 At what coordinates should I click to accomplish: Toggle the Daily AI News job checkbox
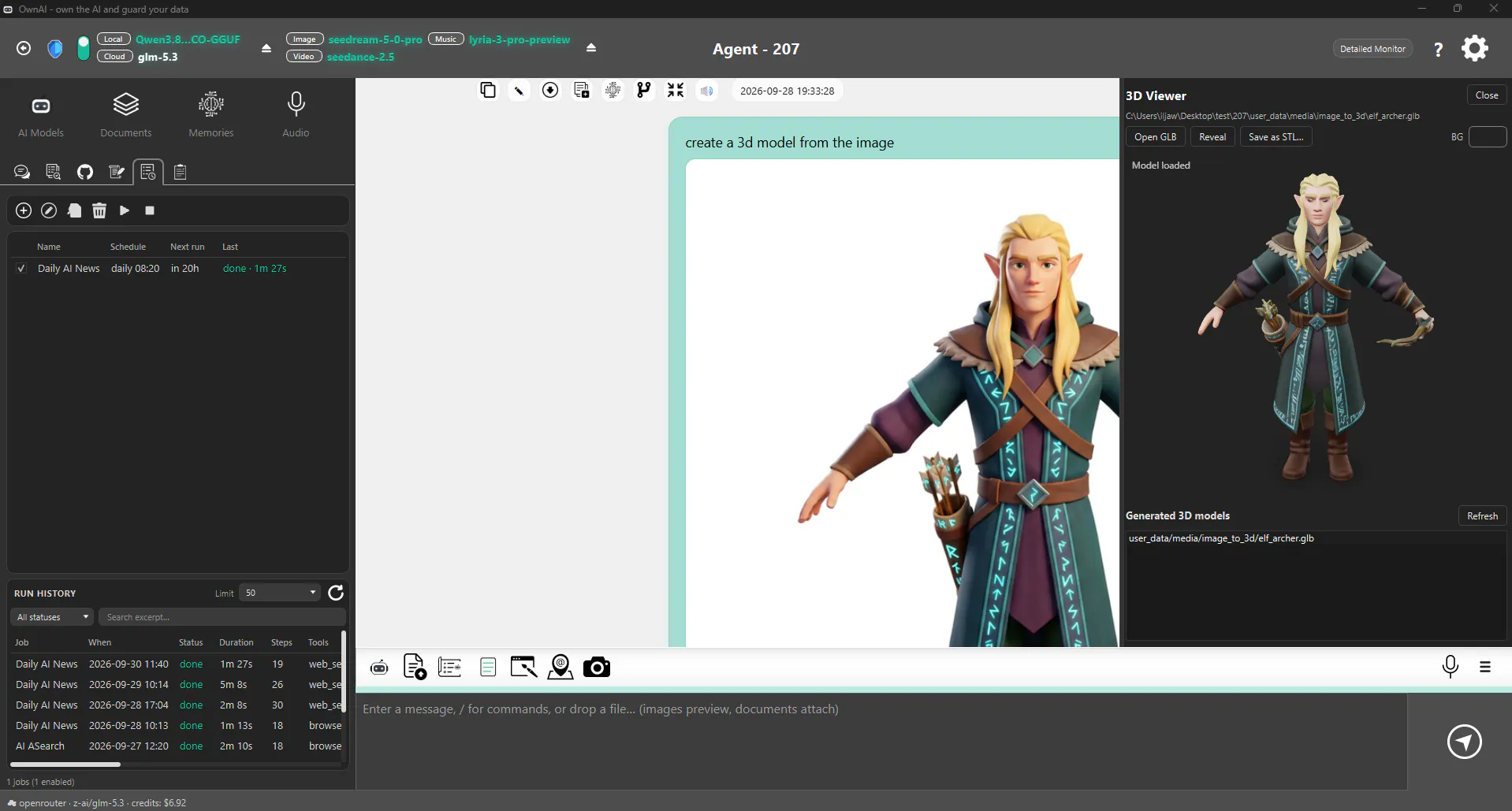pyautogui.click(x=21, y=269)
